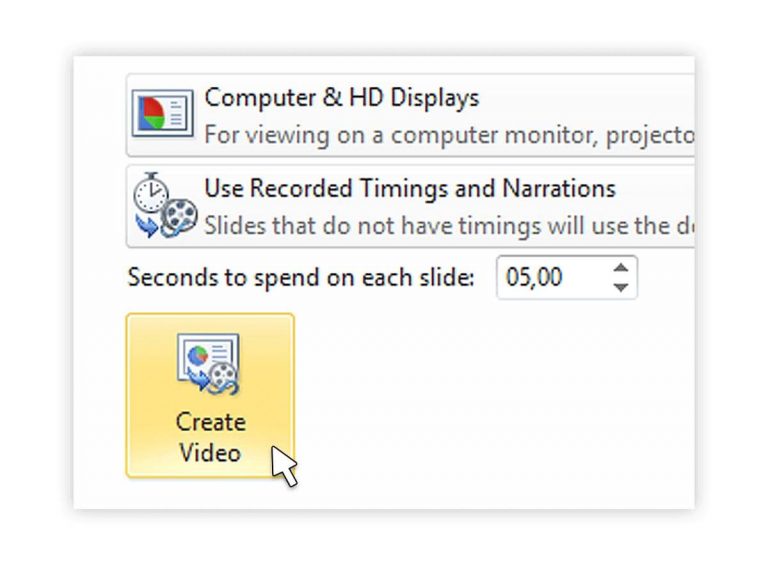
Task: Decrease seconds per slide with the down arrow
Action: (622, 287)
